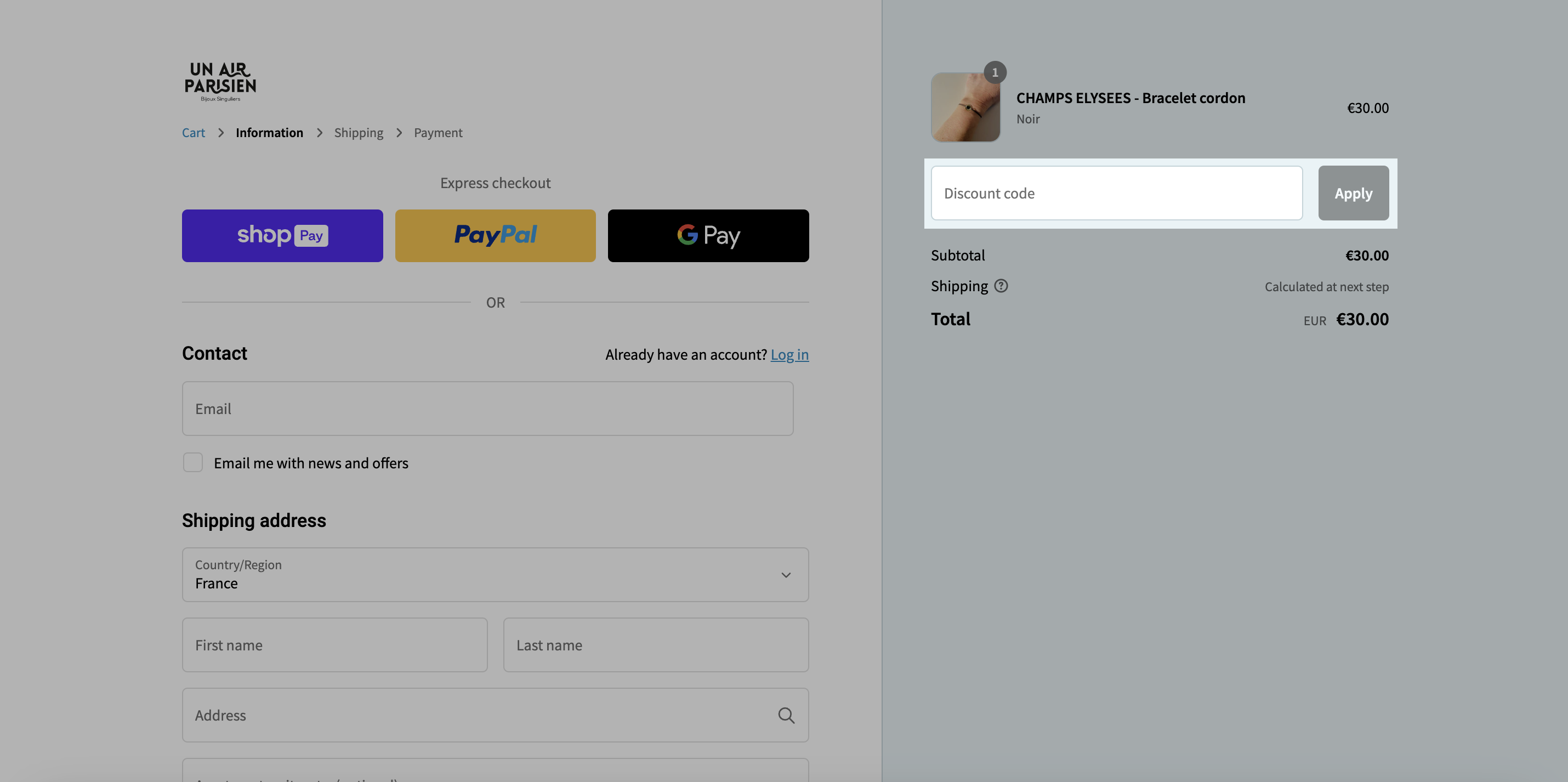Click the address search magnifier icon
The height and width of the screenshot is (782, 1568).
pos(786,715)
